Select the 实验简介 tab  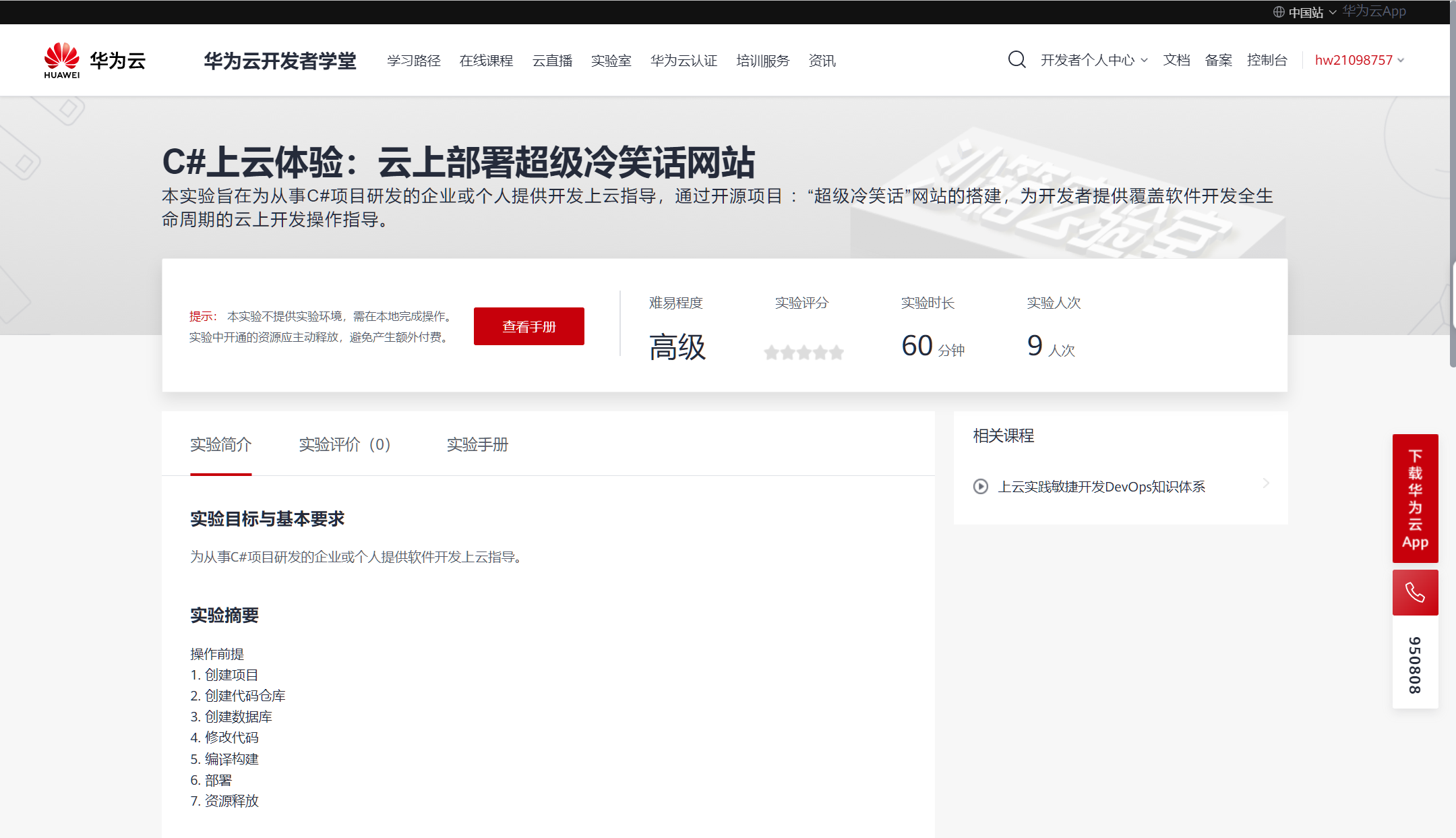click(220, 444)
